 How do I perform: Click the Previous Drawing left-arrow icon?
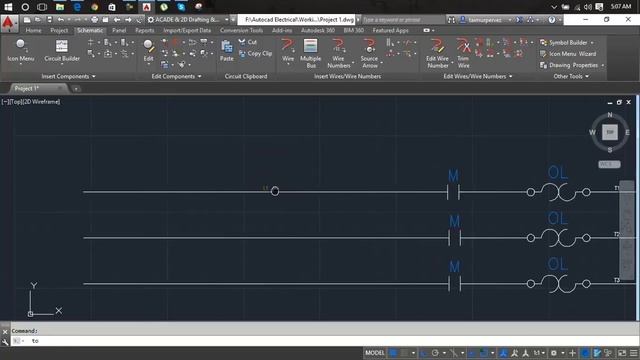pos(117,20)
